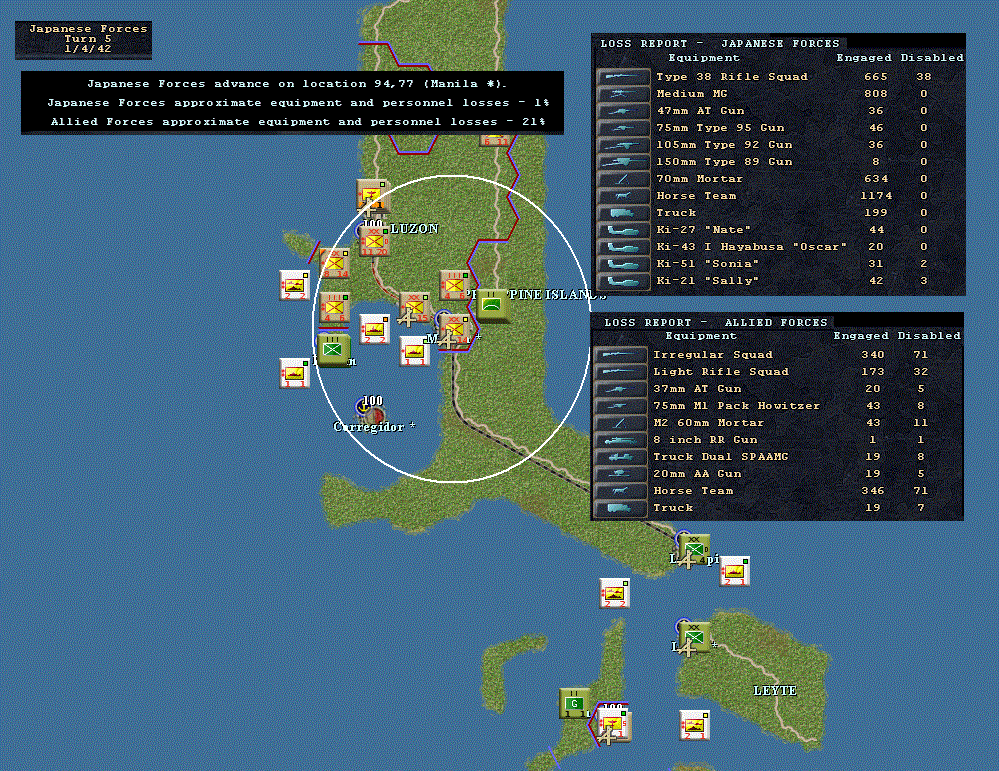This screenshot has height=771, width=999.
Task: Select the Light Rifle Squad icon
Action: pos(621,372)
